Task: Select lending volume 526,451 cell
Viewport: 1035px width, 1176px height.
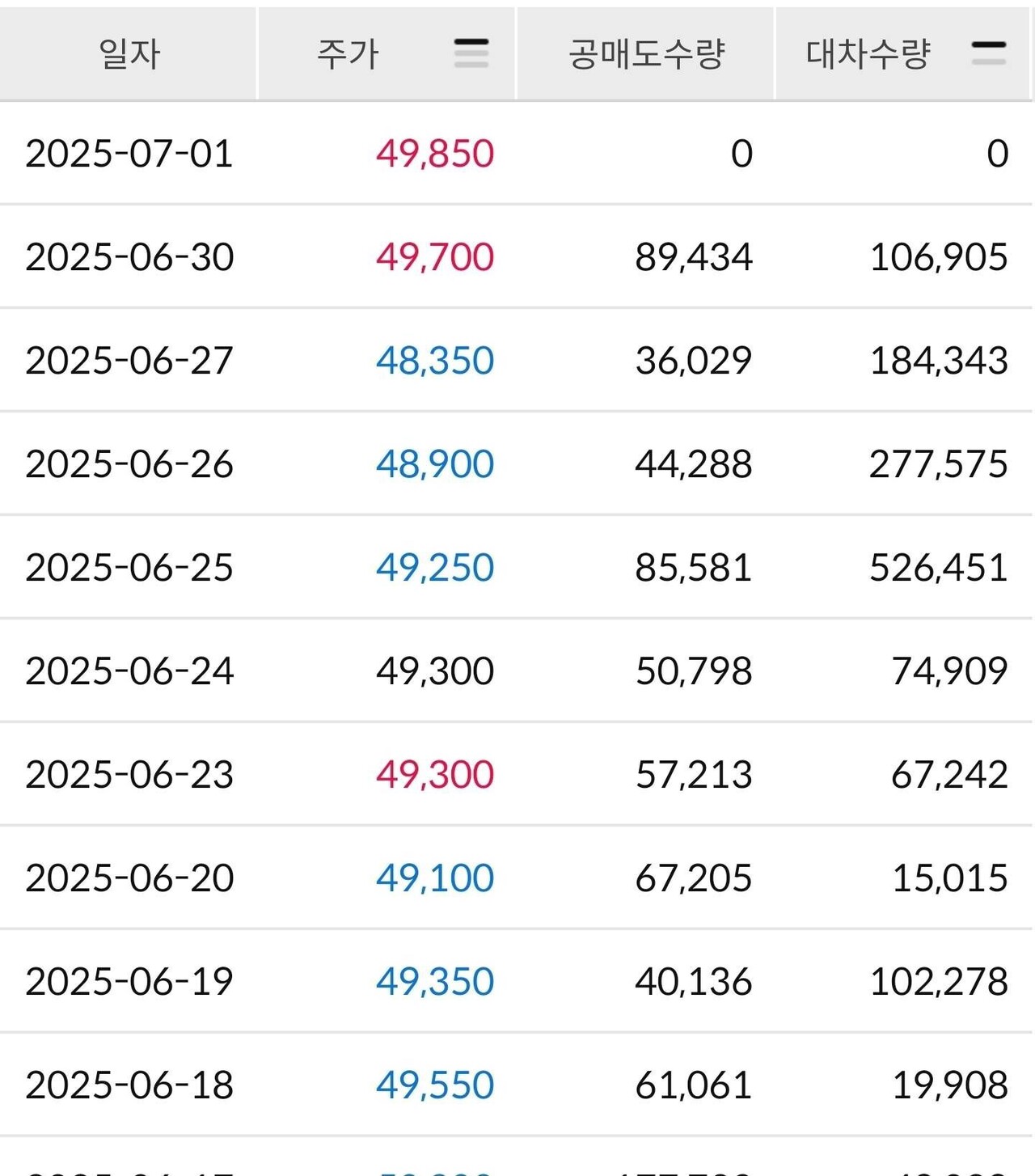Action: (x=938, y=568)
